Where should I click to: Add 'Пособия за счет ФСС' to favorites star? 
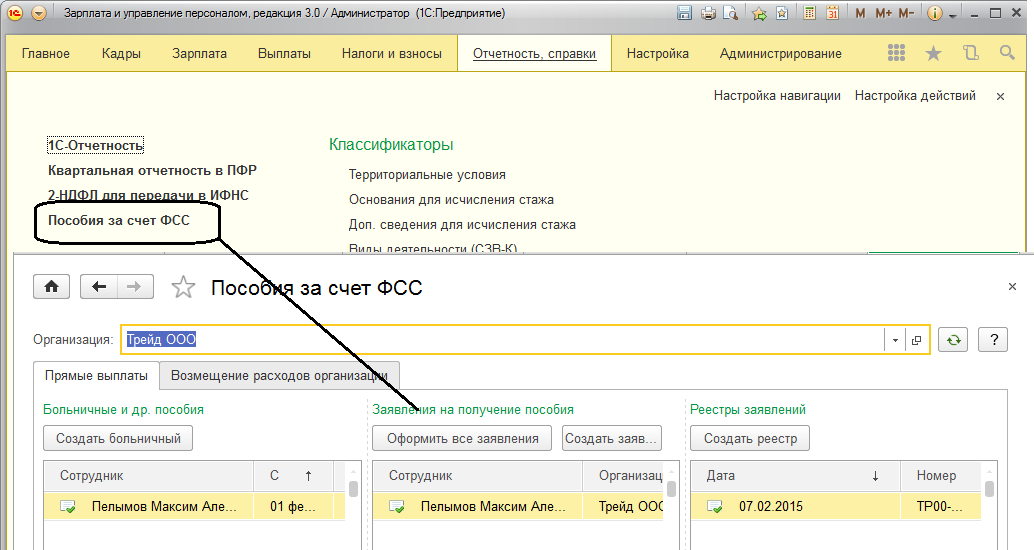point(183,288)
